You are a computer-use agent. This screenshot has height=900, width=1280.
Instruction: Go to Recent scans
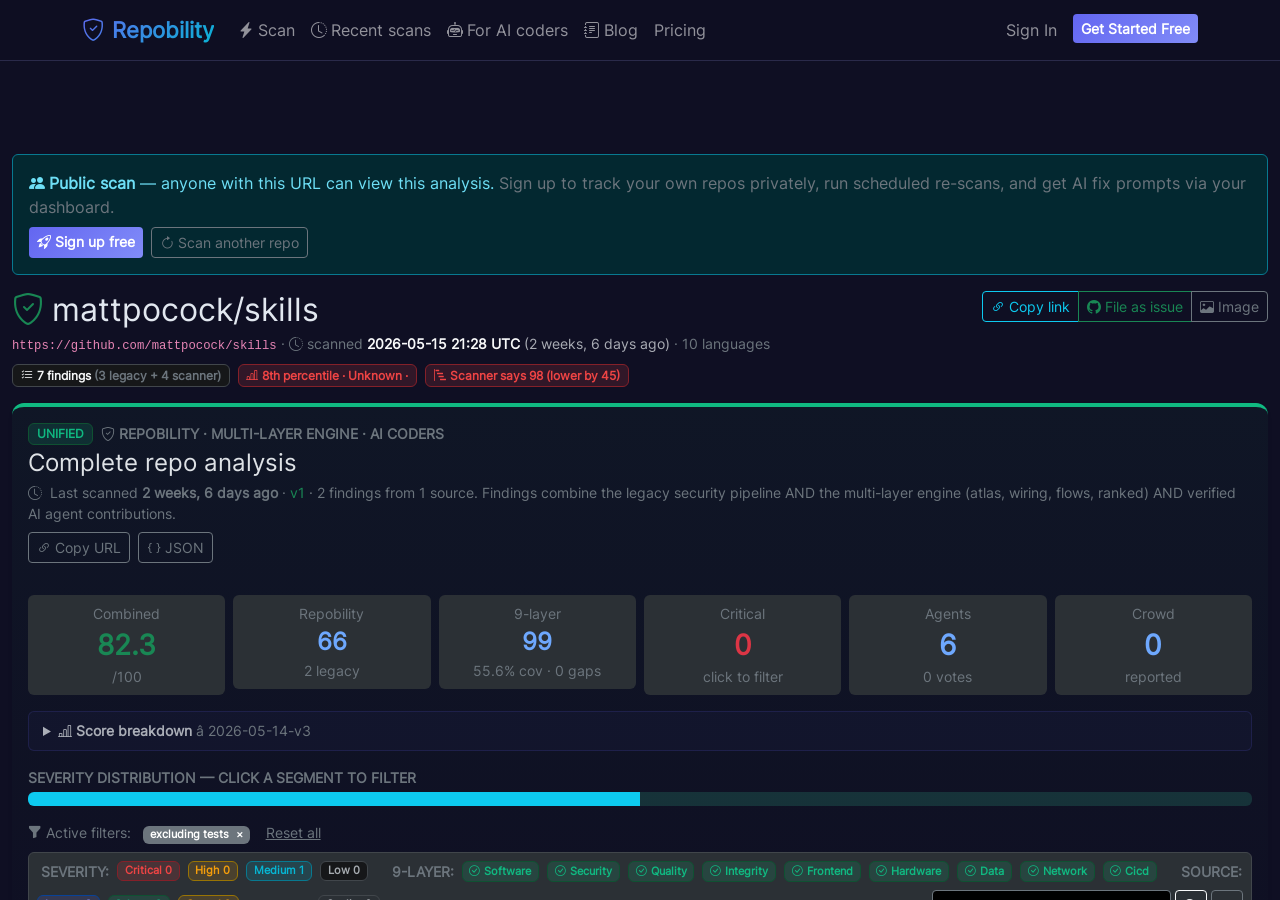pos(371,30)
